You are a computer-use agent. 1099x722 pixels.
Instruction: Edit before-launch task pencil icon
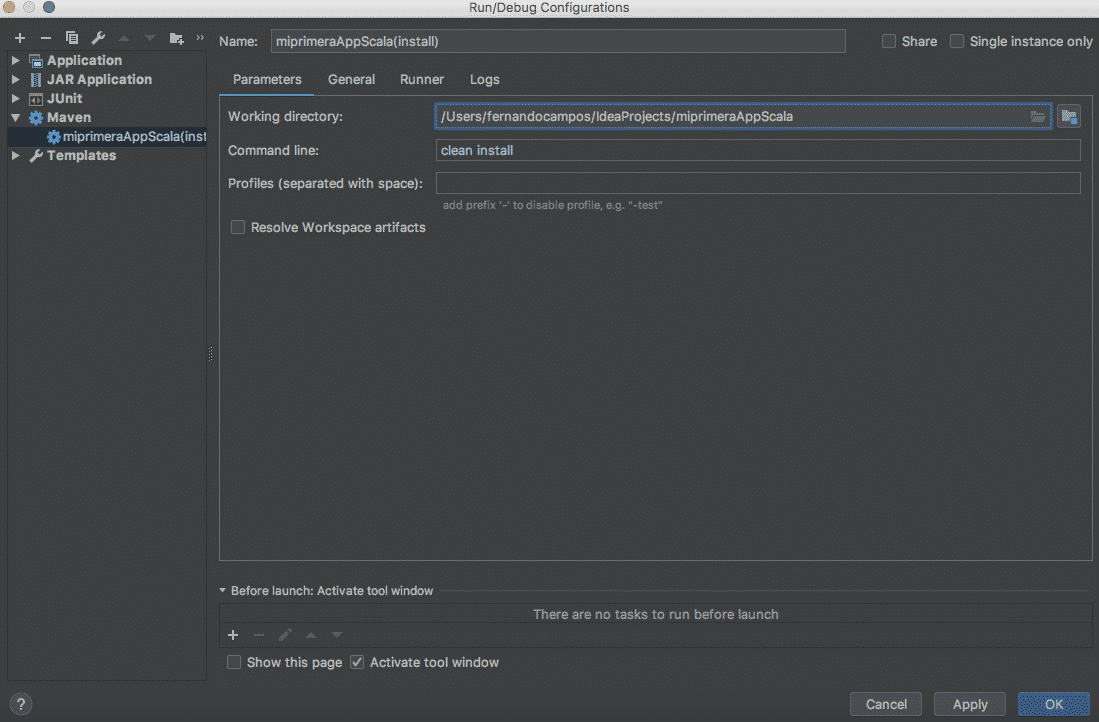click(x=285, y=635)
